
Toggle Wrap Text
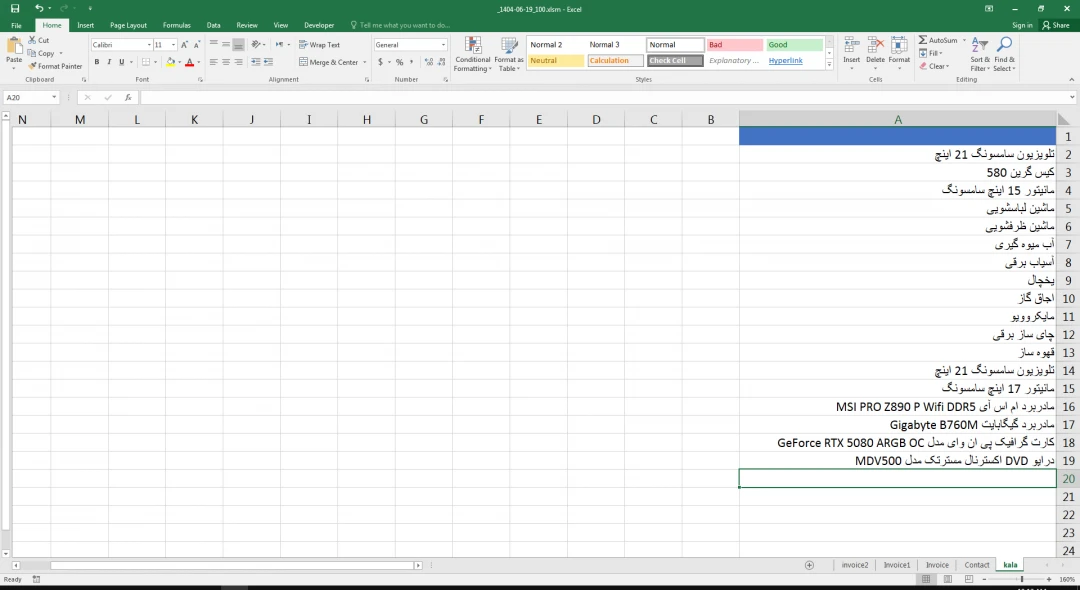click(319, 45)
